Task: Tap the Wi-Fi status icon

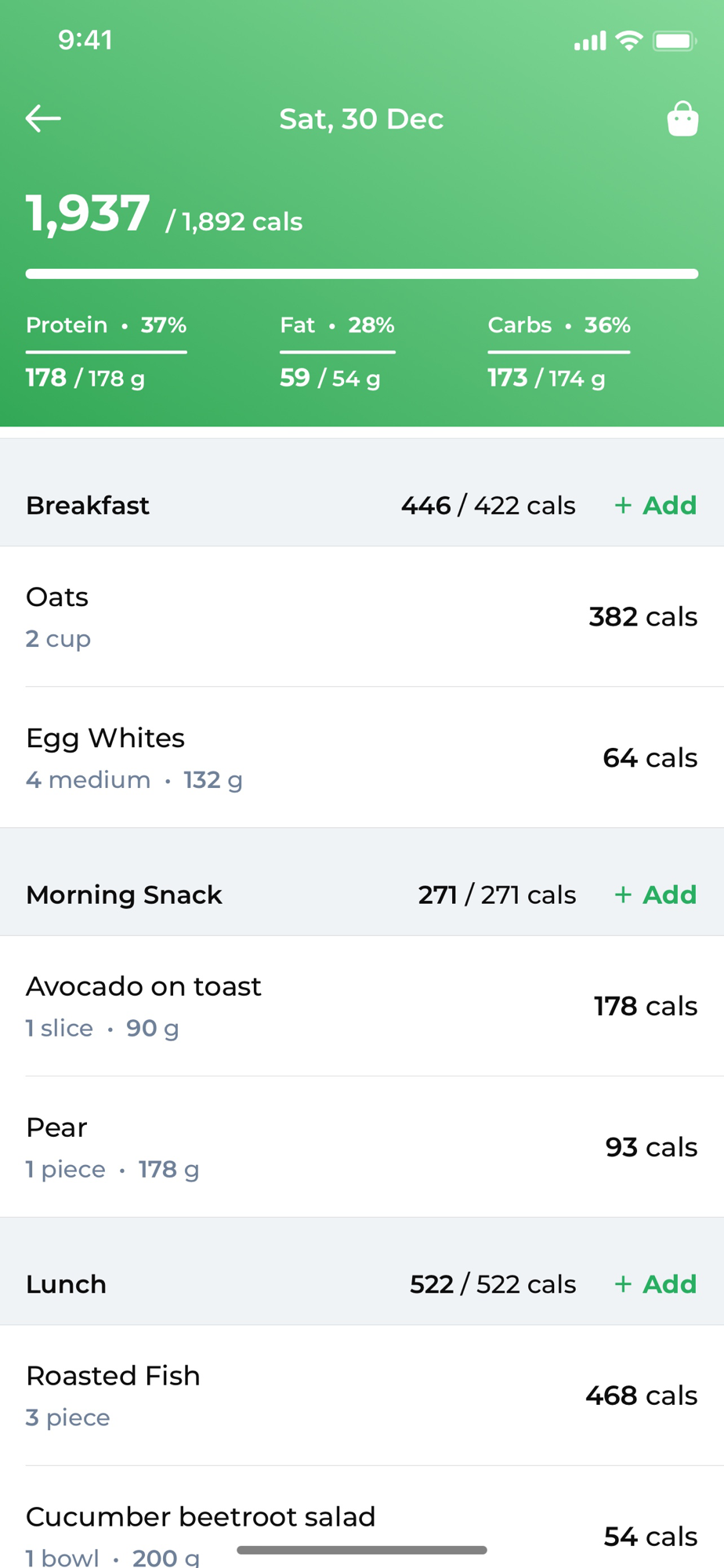Action: (x=629, y=41)
